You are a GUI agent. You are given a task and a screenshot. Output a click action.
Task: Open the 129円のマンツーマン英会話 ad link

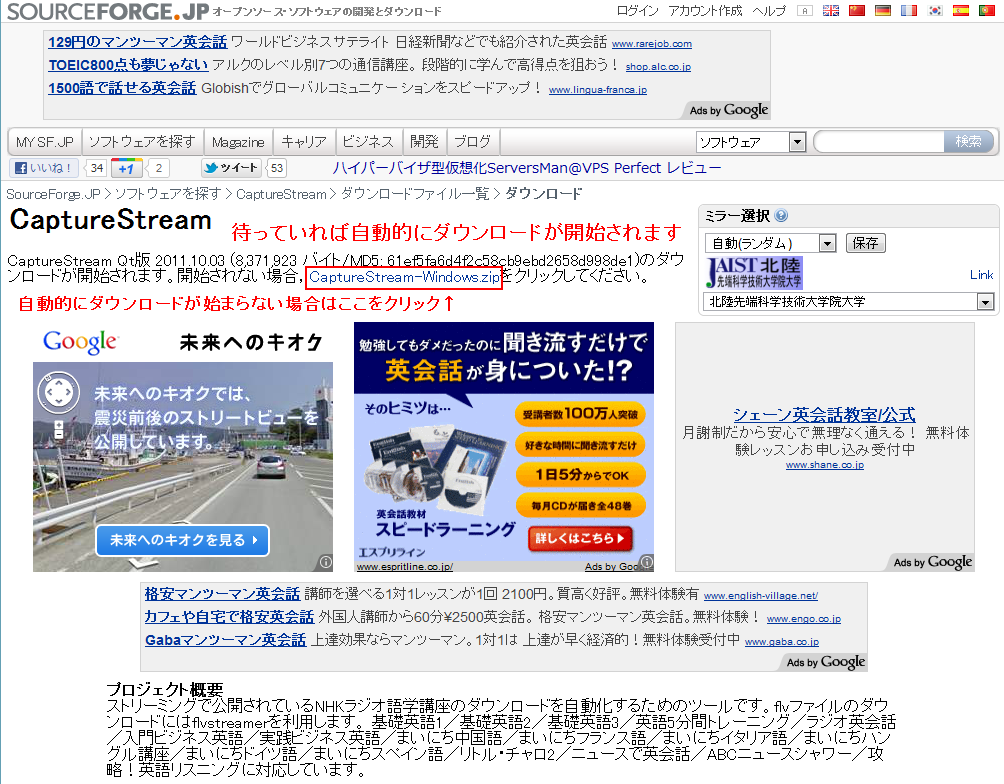[x=138, y=42]
